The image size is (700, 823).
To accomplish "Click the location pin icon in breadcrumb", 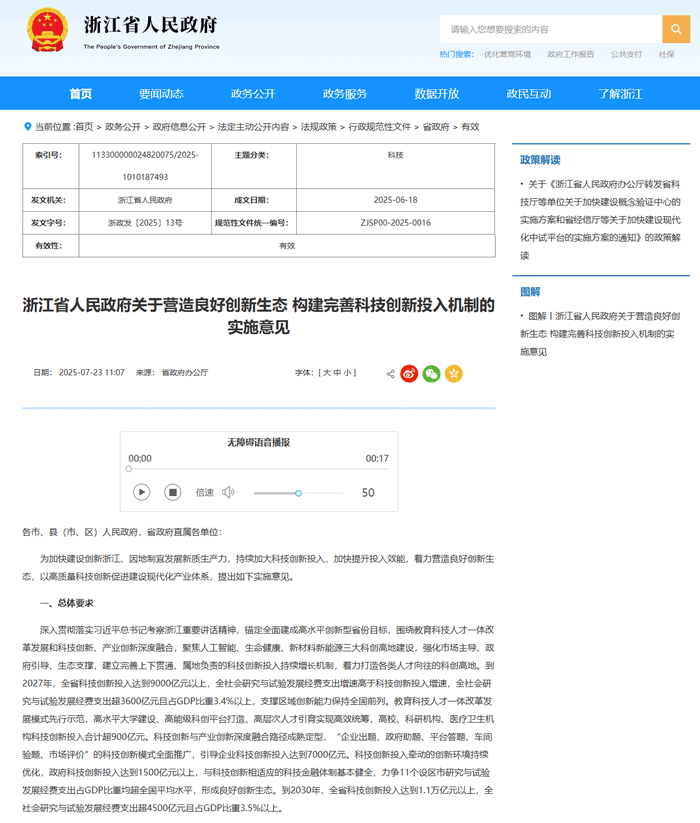I will coord(27,127).
